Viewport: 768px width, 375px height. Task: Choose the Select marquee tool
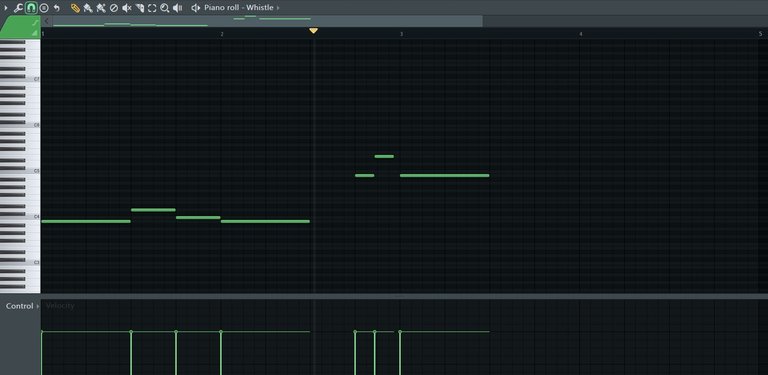(x=152, y=8)
